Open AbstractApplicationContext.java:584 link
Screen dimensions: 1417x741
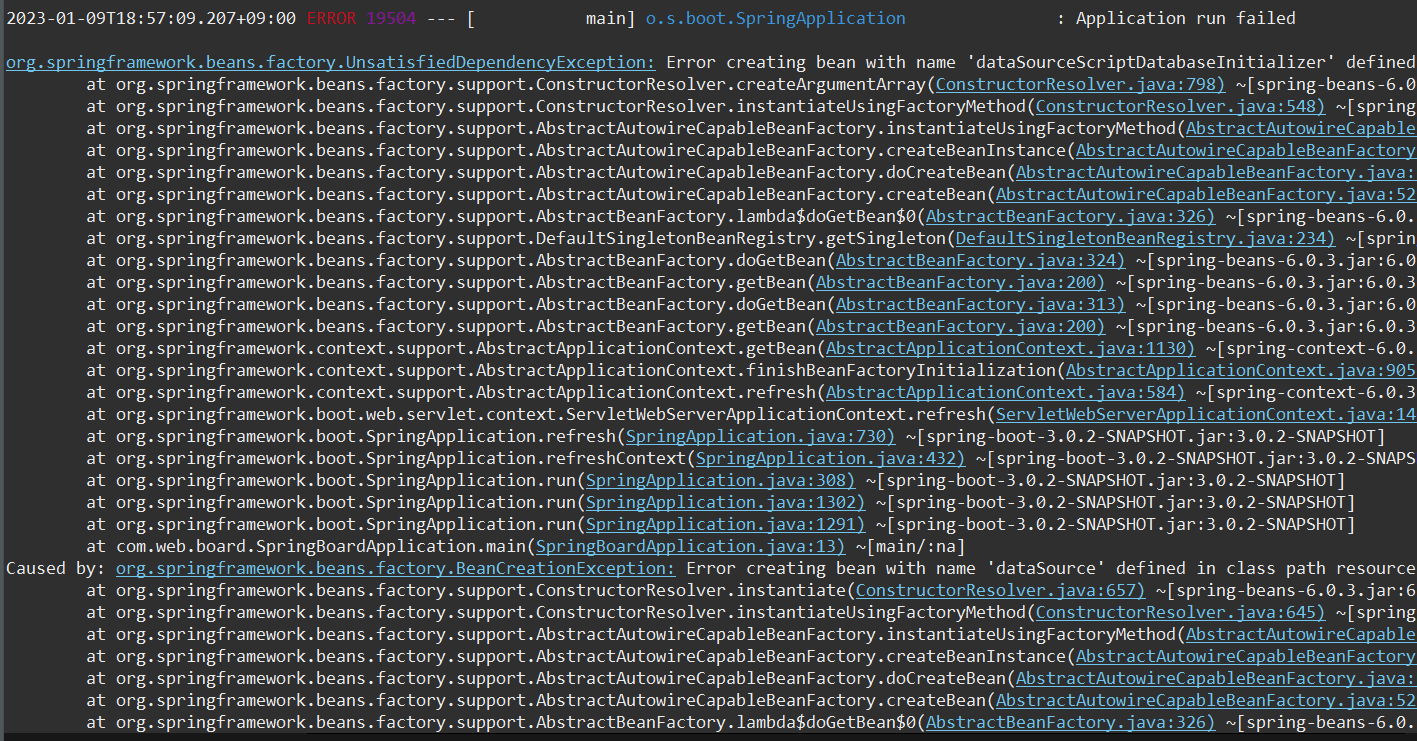[x=1005, y=392]
